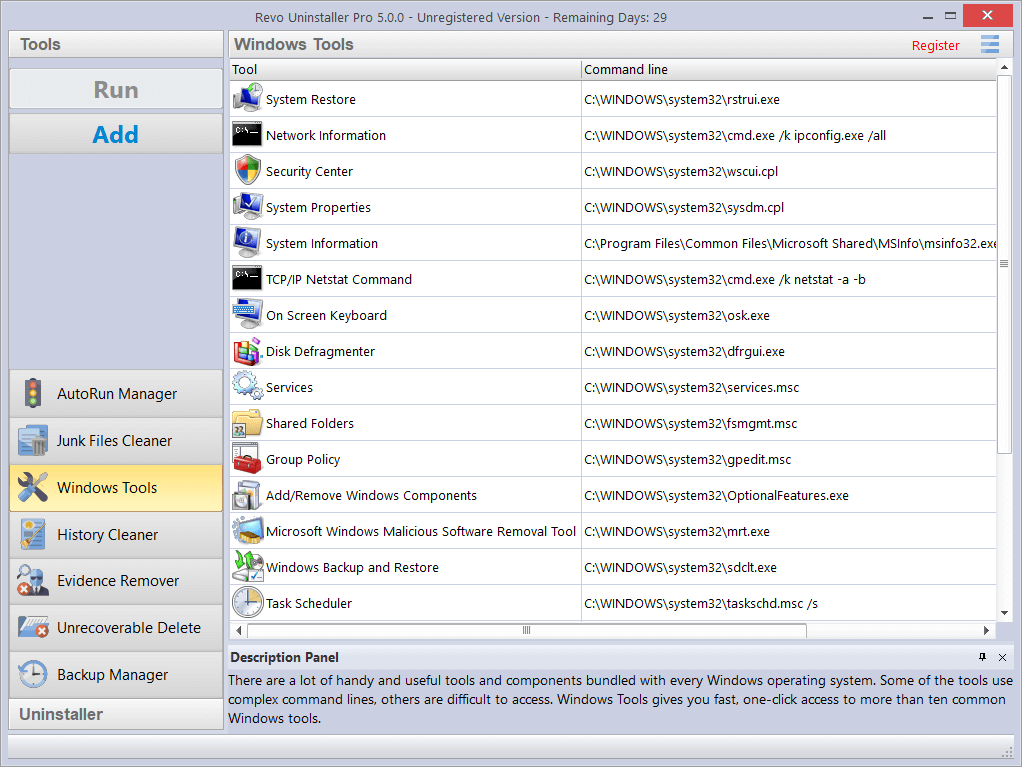Select the Group Policy row text
The height and width of the screenshot is (767, 1022).
[303, 459]
